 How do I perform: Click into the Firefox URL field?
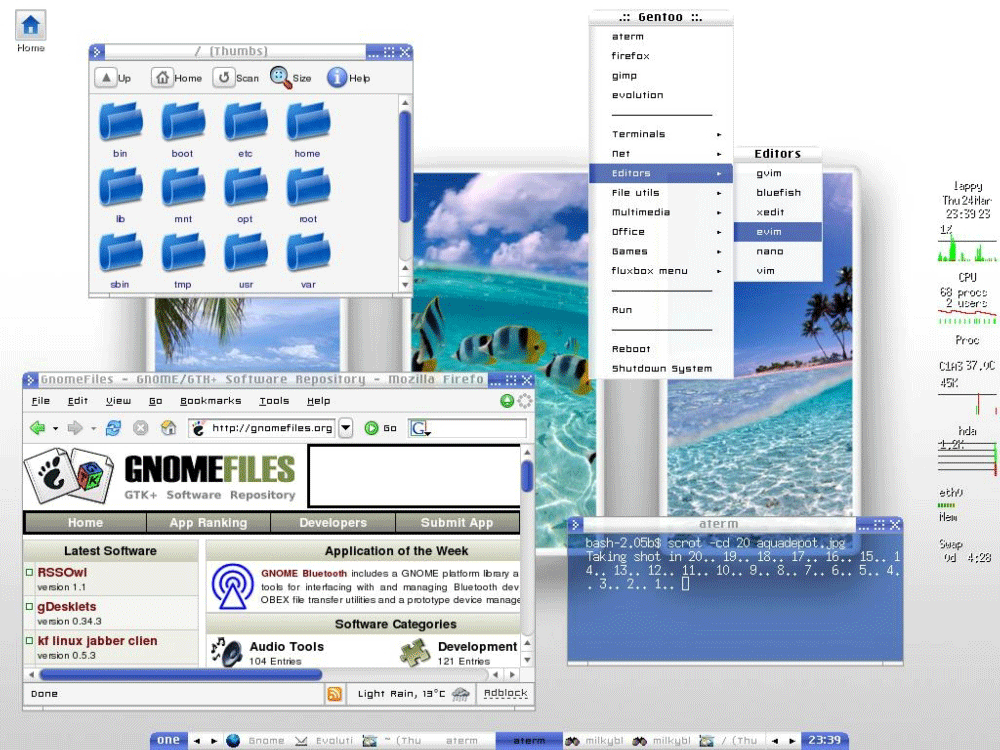pyautogui.click(x=263, y=428)
